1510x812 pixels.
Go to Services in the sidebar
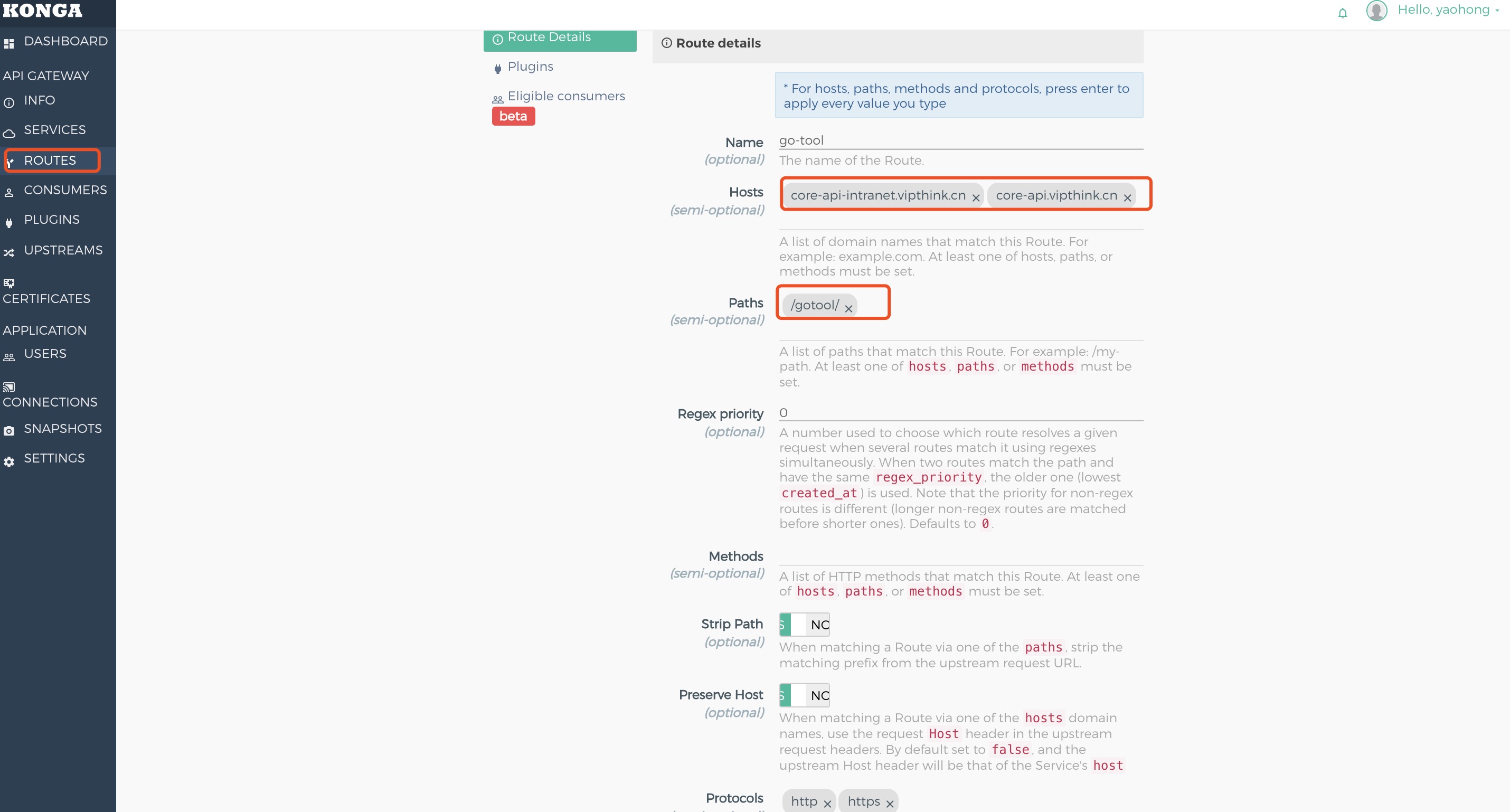[54, 129]
